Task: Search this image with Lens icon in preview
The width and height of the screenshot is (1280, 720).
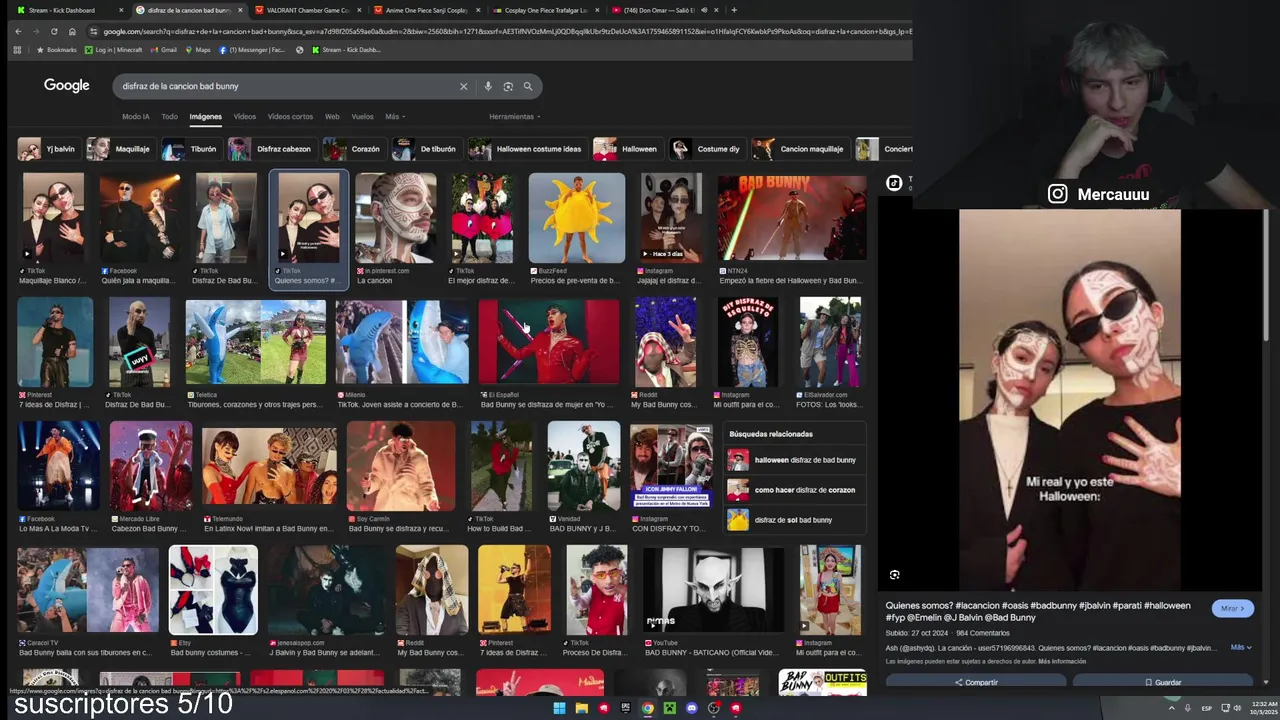Action: 895,575
